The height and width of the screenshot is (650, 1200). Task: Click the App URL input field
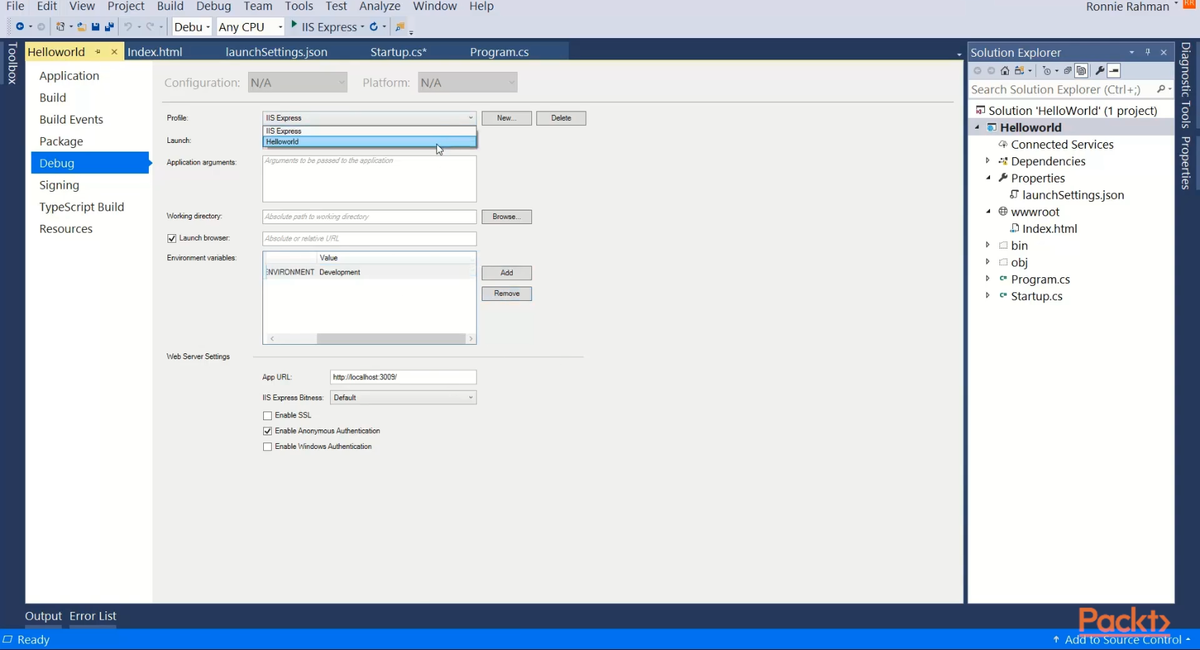tap(403, 377)
